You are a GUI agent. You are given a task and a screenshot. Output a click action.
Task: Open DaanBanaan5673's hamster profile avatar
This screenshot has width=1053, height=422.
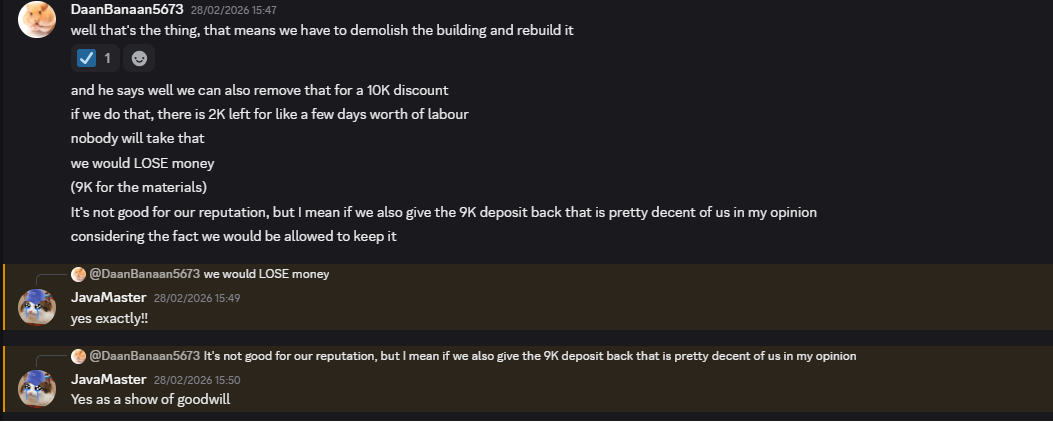(x=38, y=18)
